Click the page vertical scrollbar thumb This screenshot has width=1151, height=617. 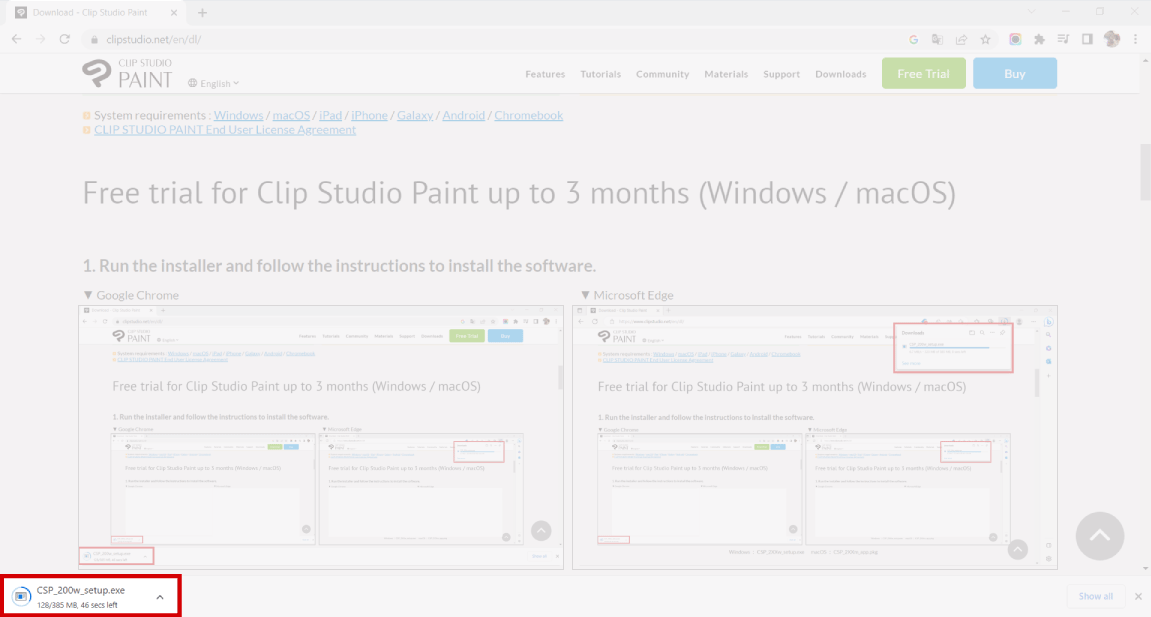click(1145, 172)
